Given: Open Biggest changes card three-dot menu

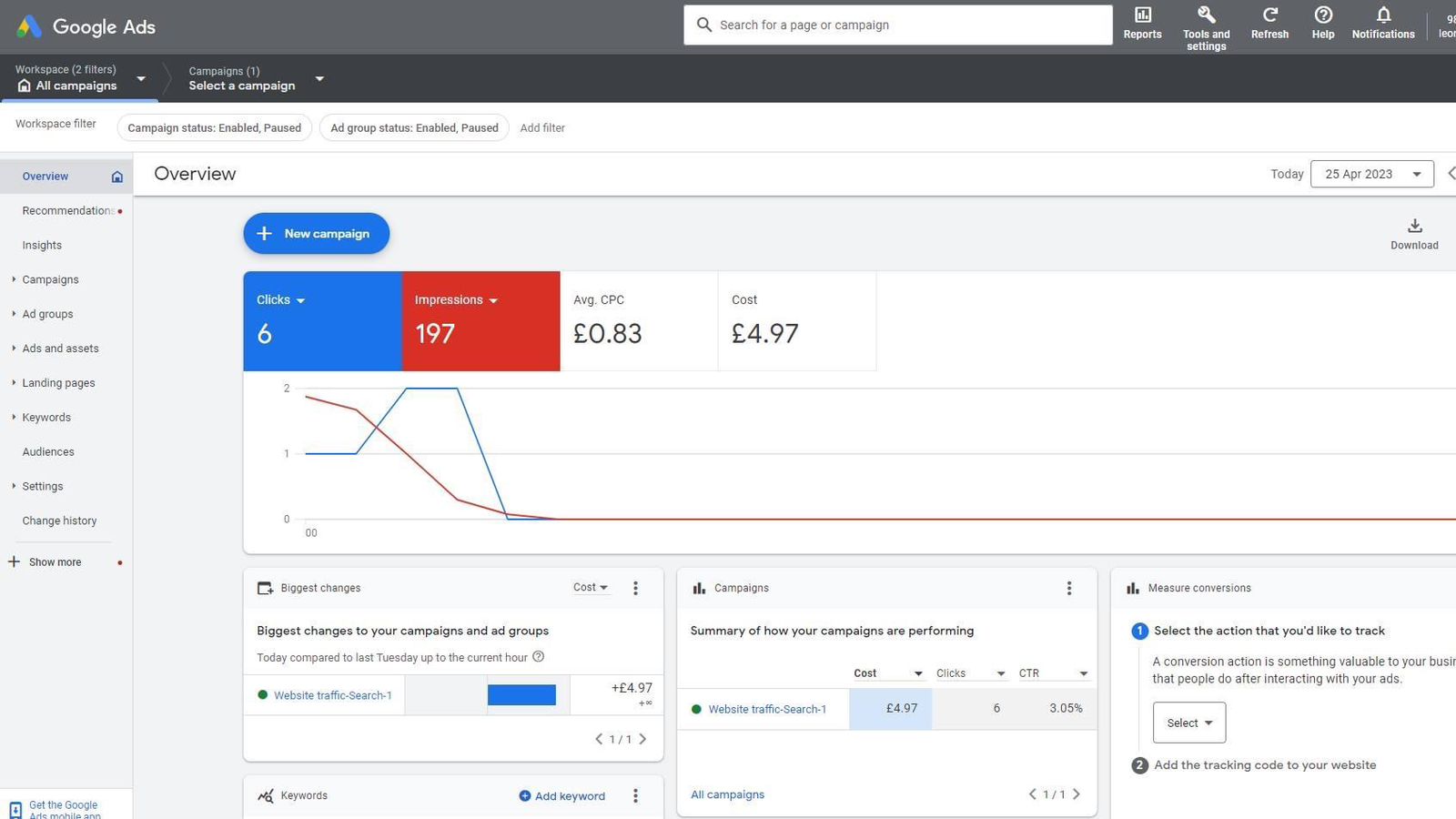Looking at the screenshot, I should point(635,588).
